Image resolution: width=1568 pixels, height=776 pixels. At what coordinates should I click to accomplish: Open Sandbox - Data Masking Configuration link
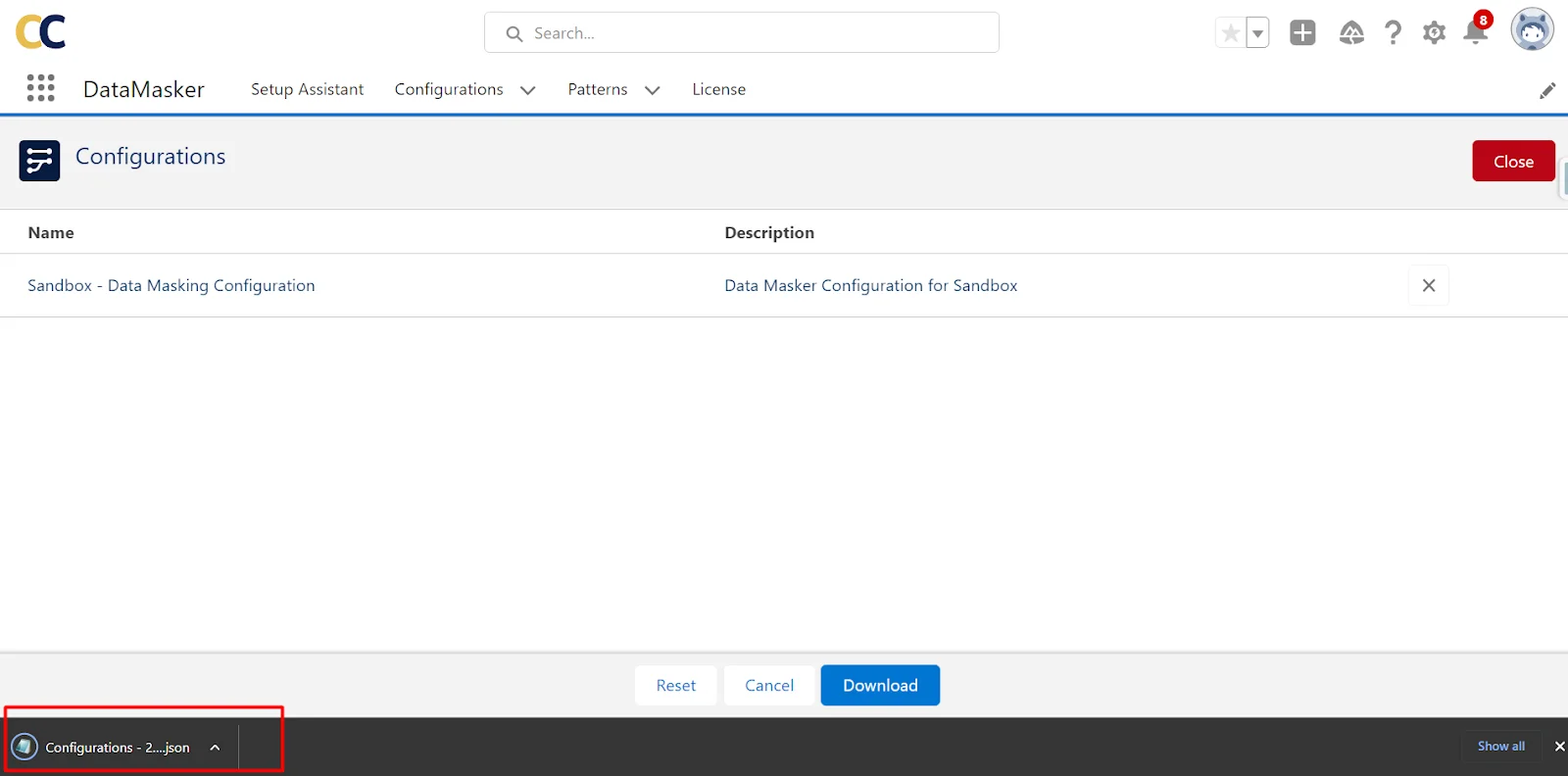tap(171, 285)
